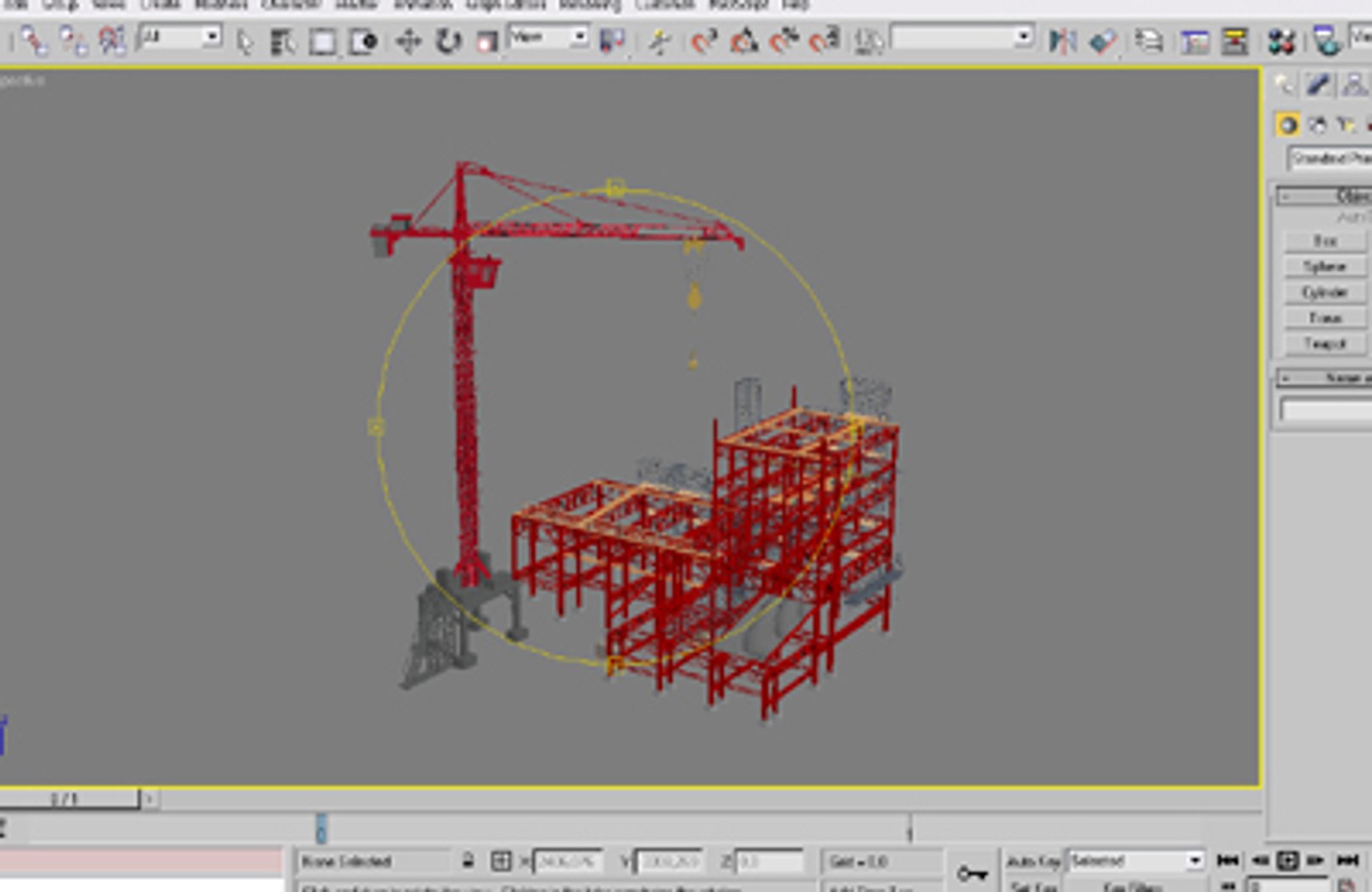Click the Teapot primitive button

pos(1325,344)
